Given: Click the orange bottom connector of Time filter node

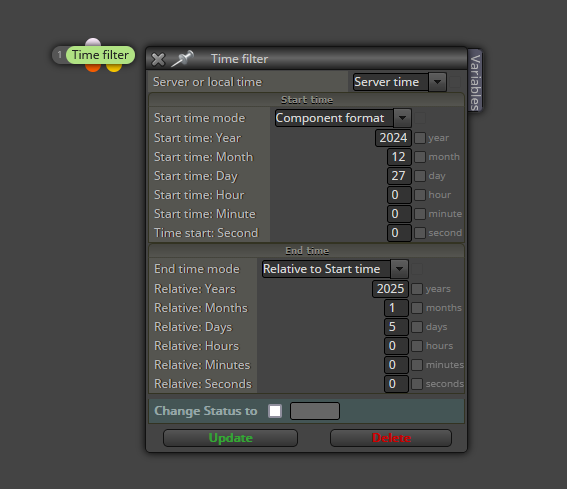Looking at the screenshot, I should pyautogui.click(x=93, y=68).
